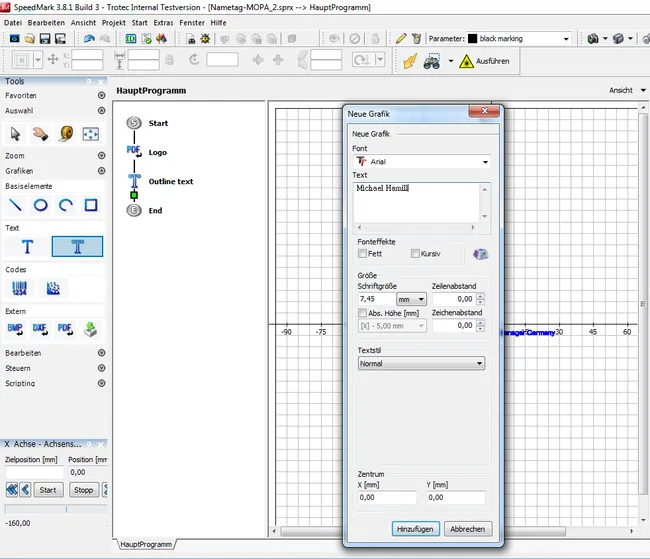Select the line drawing tool

(x=16, y=205)
